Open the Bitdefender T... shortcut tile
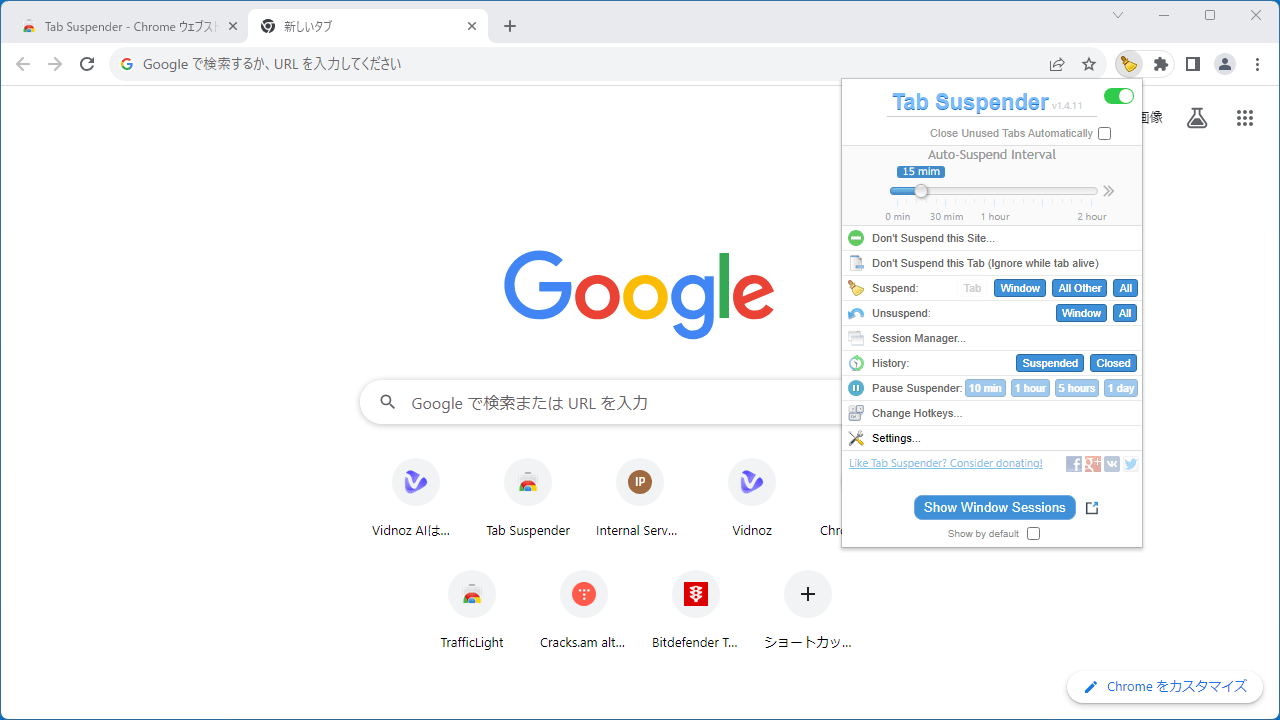Screen dimensions: 1280x720 click(x=696, y=610)
